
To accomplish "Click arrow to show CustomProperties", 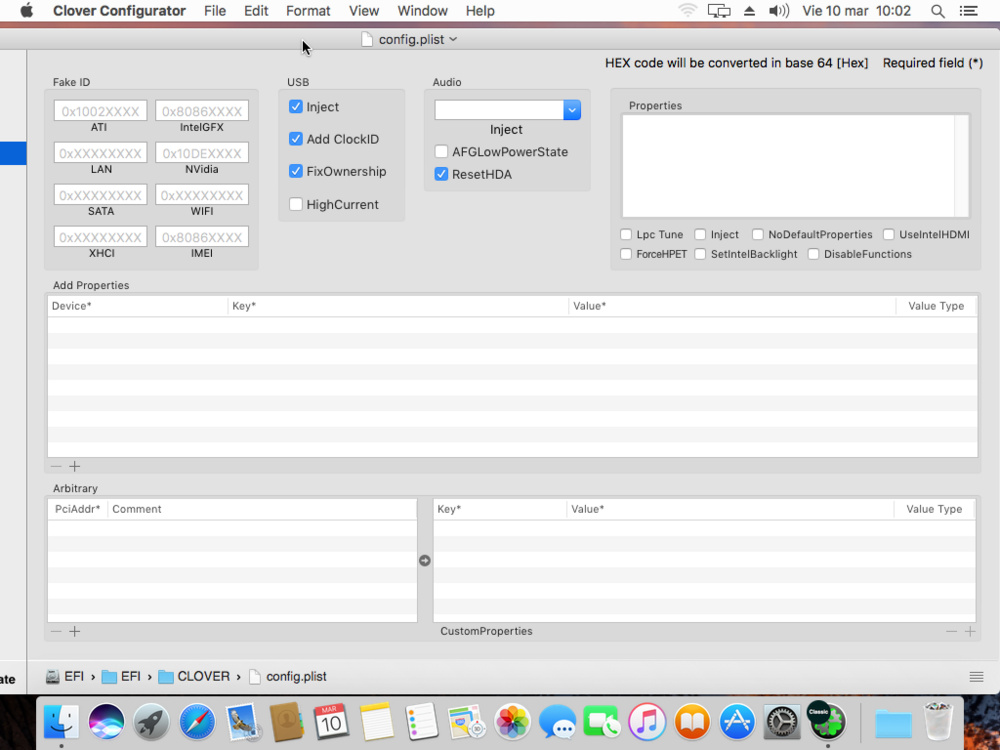I will (425, 561).
